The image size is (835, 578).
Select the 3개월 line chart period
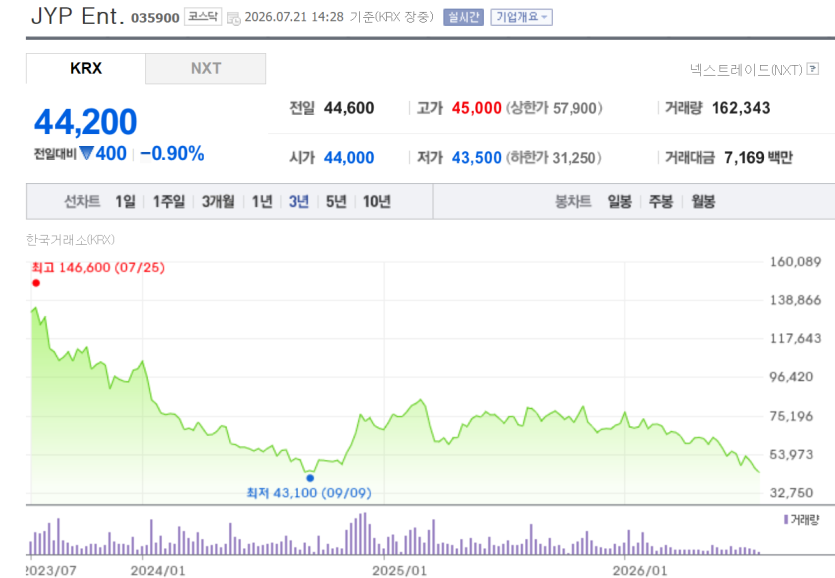218,201
